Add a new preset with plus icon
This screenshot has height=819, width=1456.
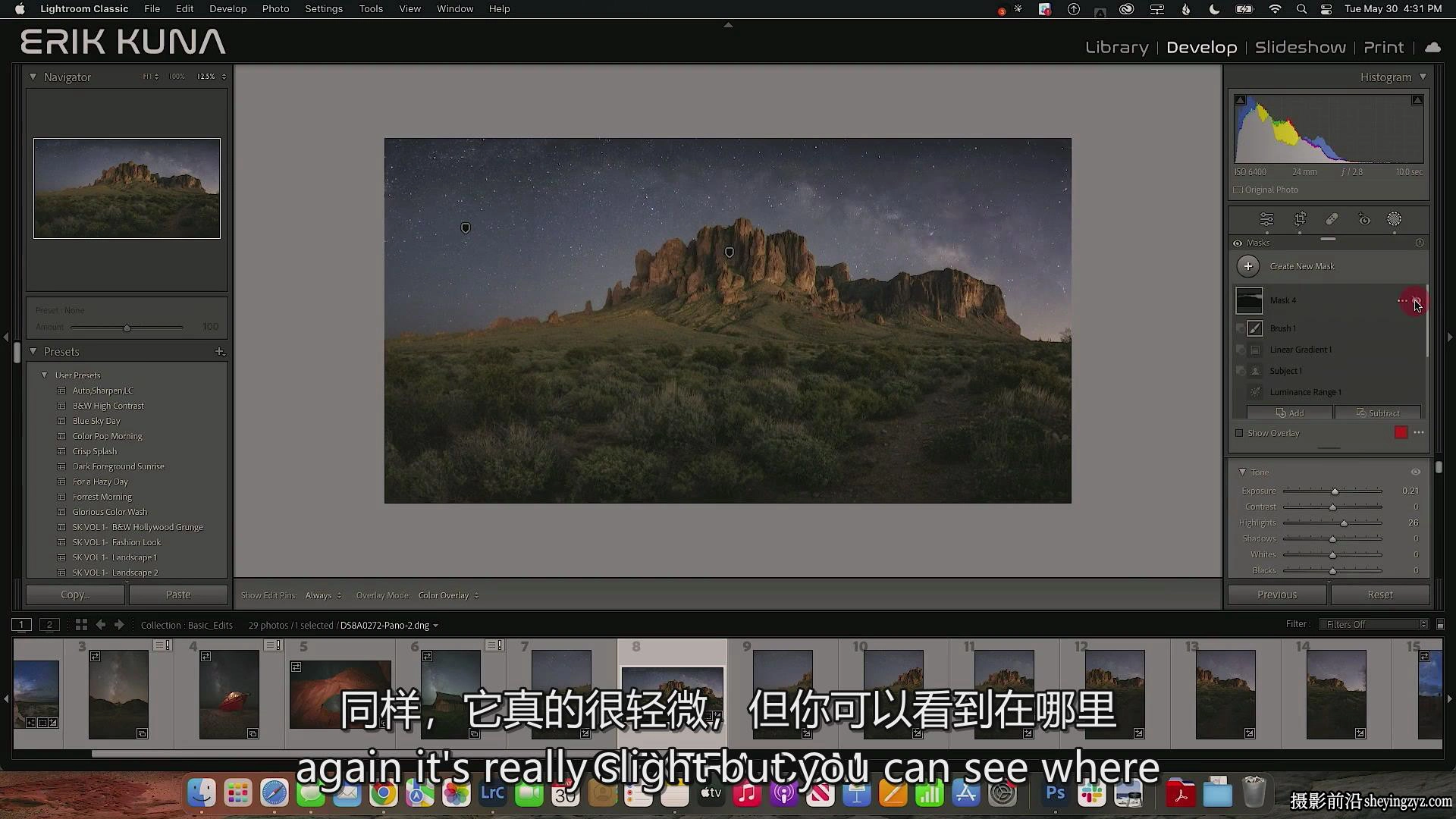220,351
